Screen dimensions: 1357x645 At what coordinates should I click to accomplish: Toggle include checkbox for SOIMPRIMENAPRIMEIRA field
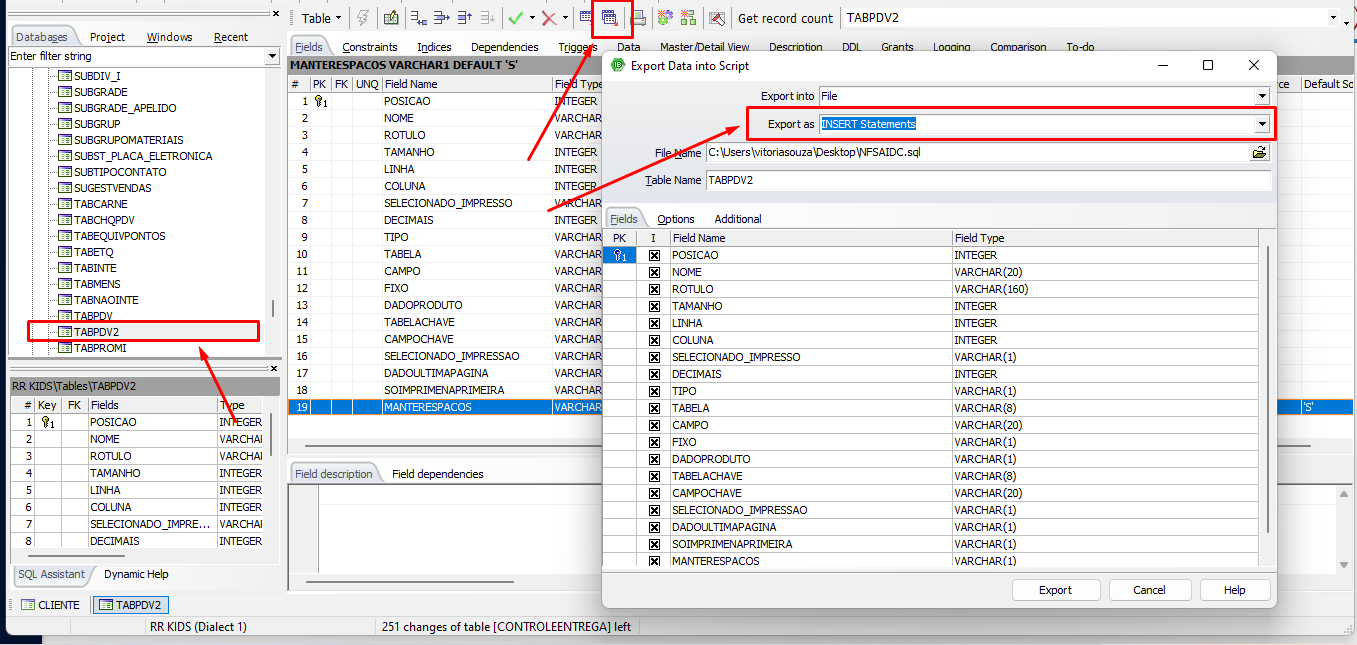coord(654,544)
